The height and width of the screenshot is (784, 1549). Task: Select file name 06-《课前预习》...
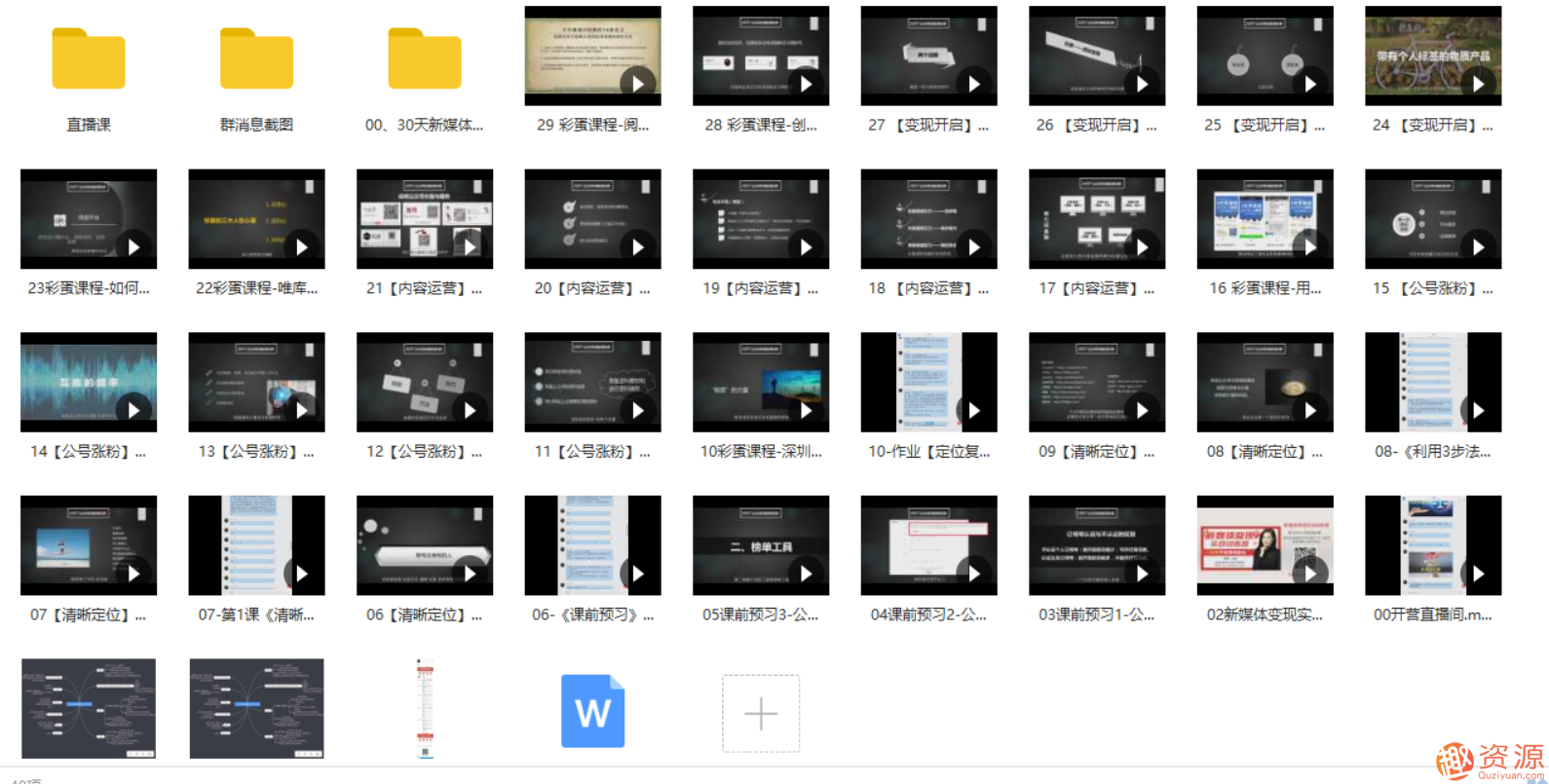pyautogui.click(x=592, y=615)
